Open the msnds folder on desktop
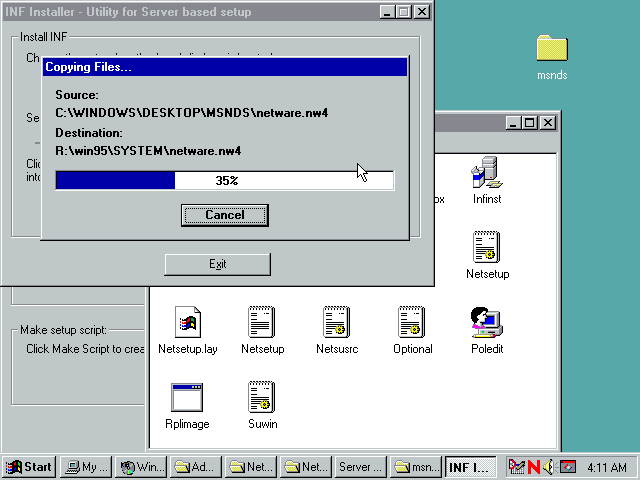This screenshot has width=640, height=480. (552, 57)
